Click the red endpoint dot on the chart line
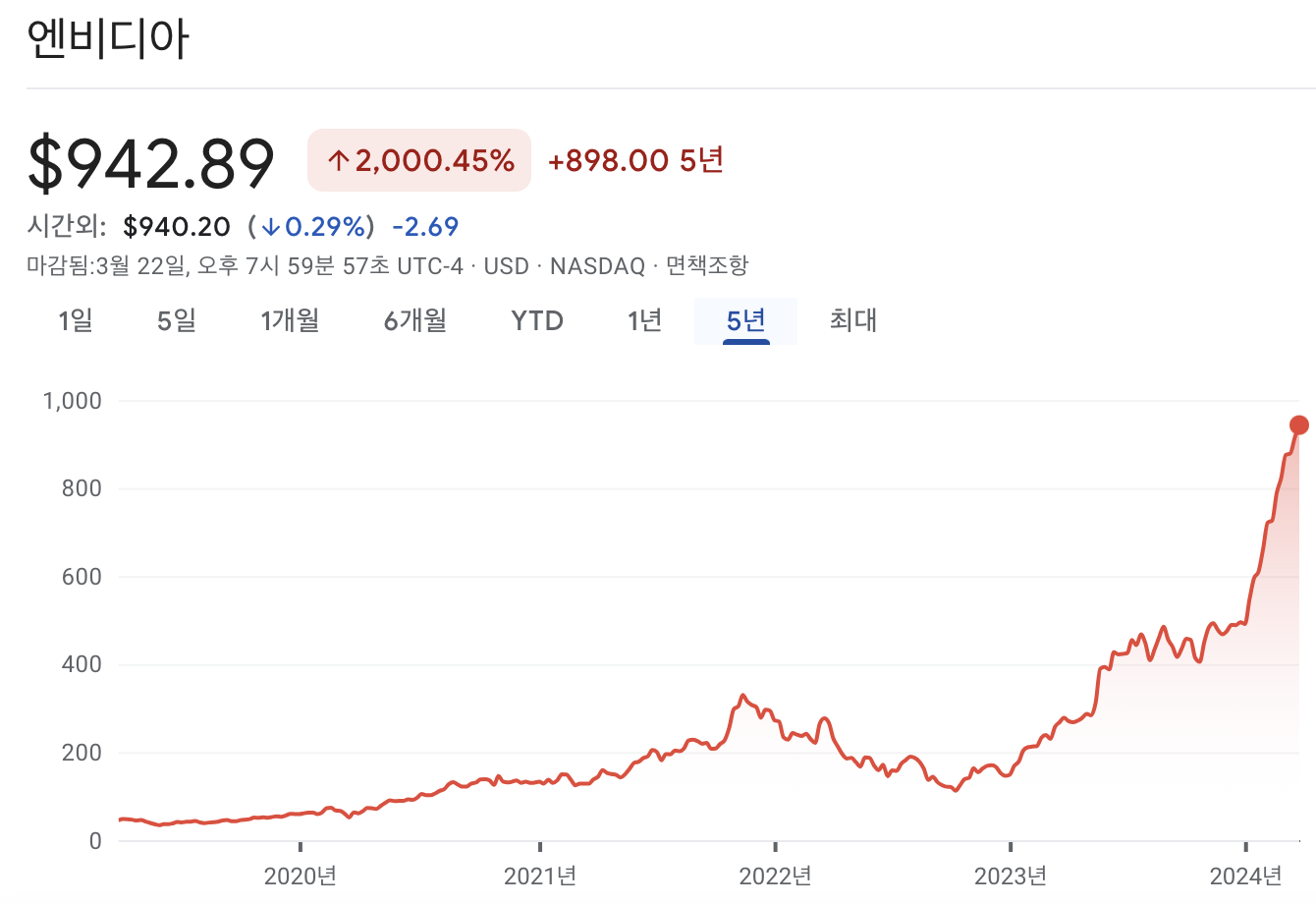 pyautogui.click(x=1300, y=424)
